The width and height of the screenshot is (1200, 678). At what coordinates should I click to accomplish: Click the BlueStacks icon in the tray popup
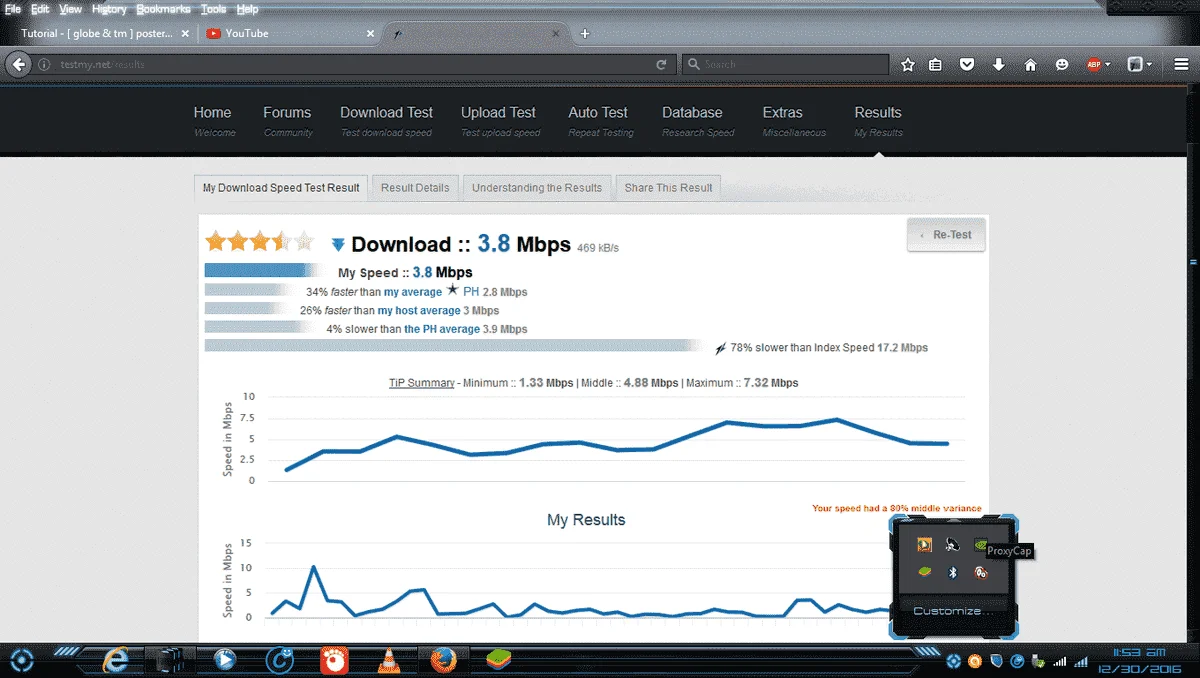click(925, 572)
